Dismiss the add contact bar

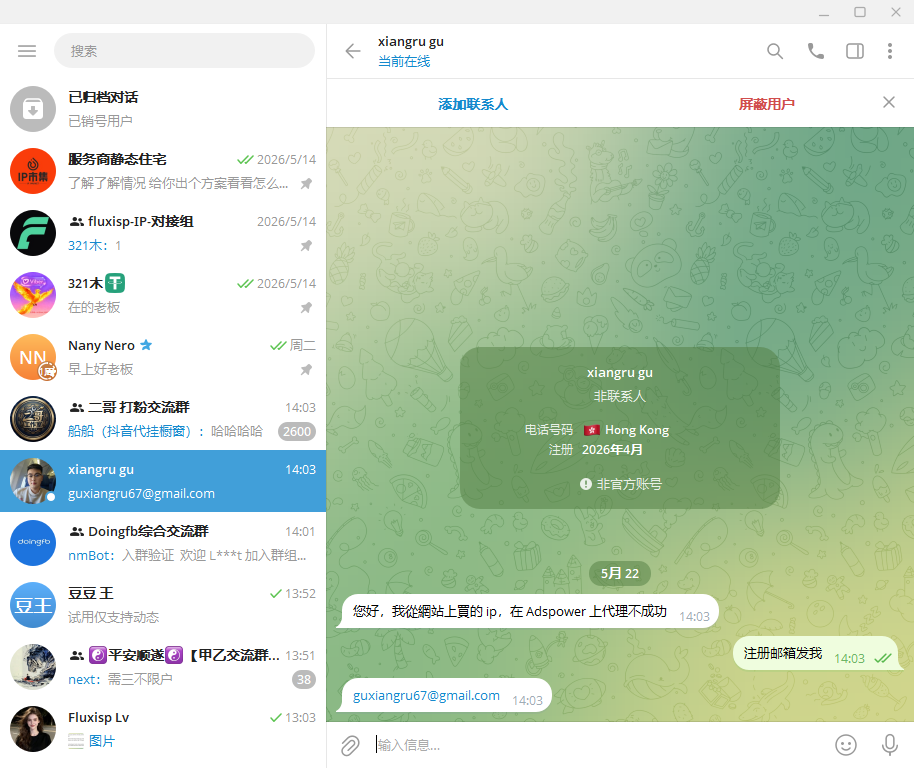[888, 103]
